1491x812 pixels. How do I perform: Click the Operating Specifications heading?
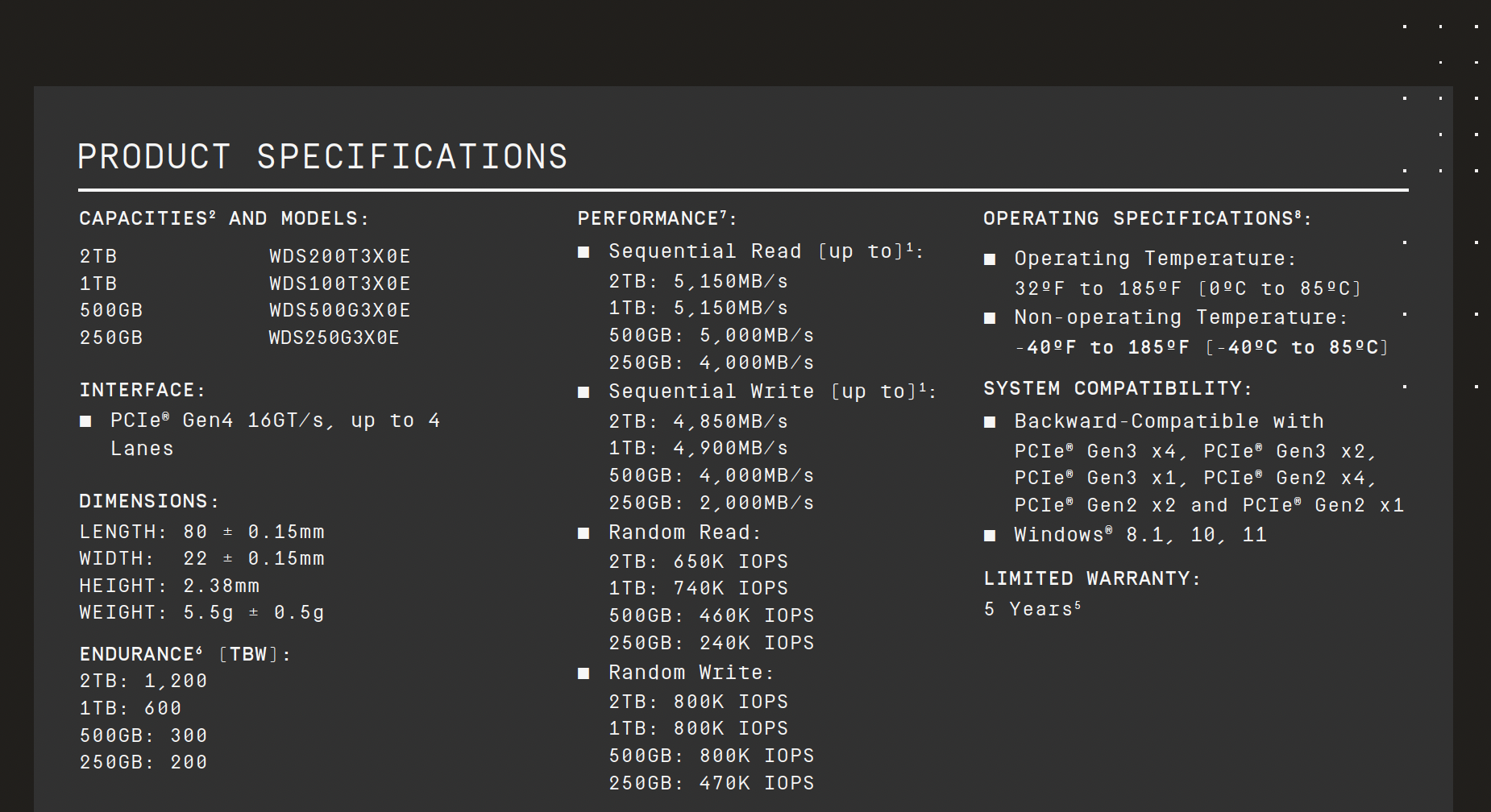click(1146, 218)
